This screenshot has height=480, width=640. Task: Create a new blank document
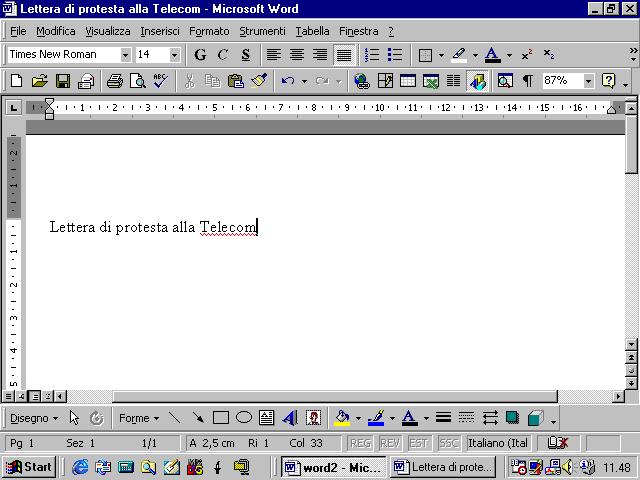17,81
